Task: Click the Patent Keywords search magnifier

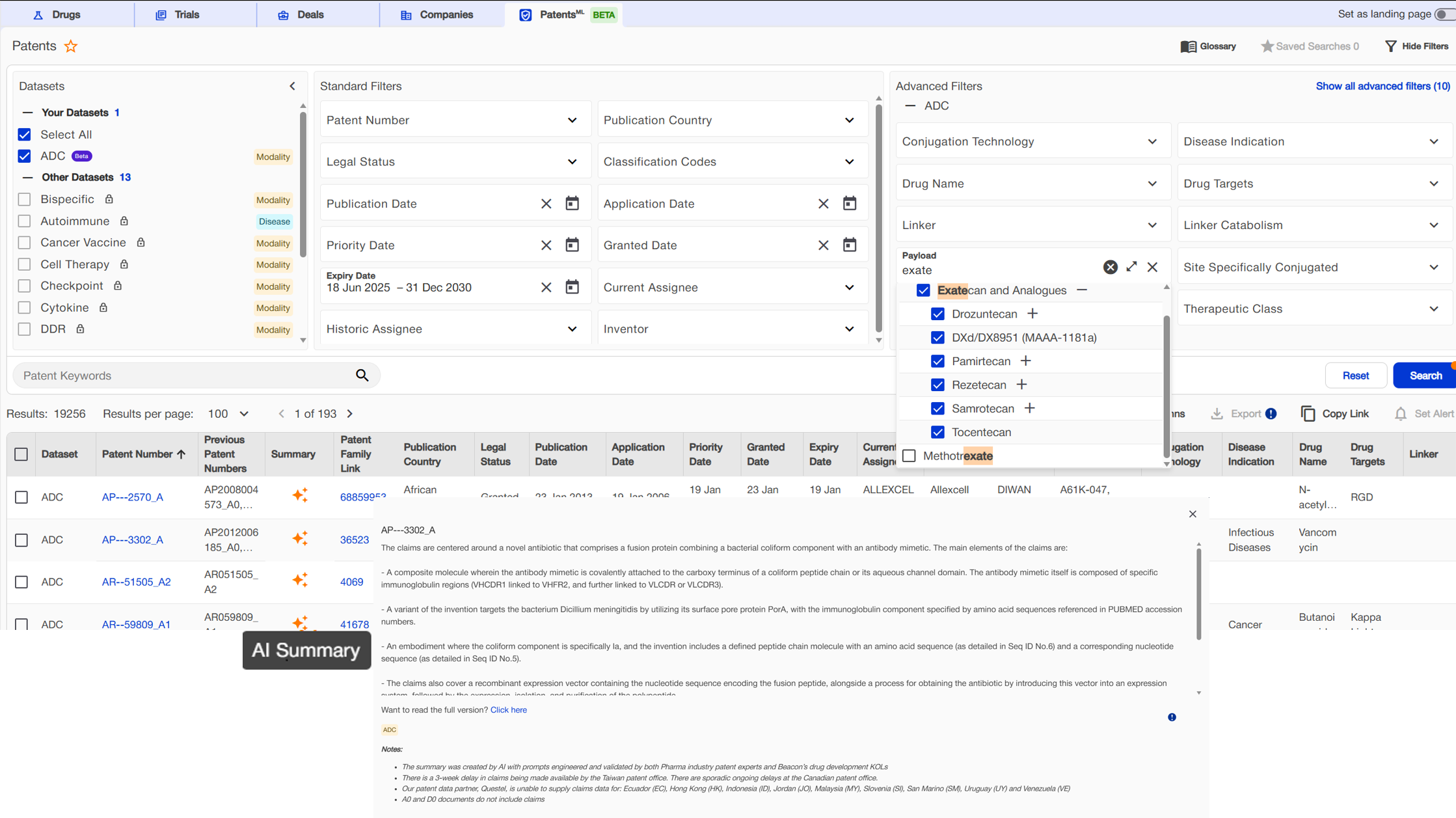Action: 362,375
